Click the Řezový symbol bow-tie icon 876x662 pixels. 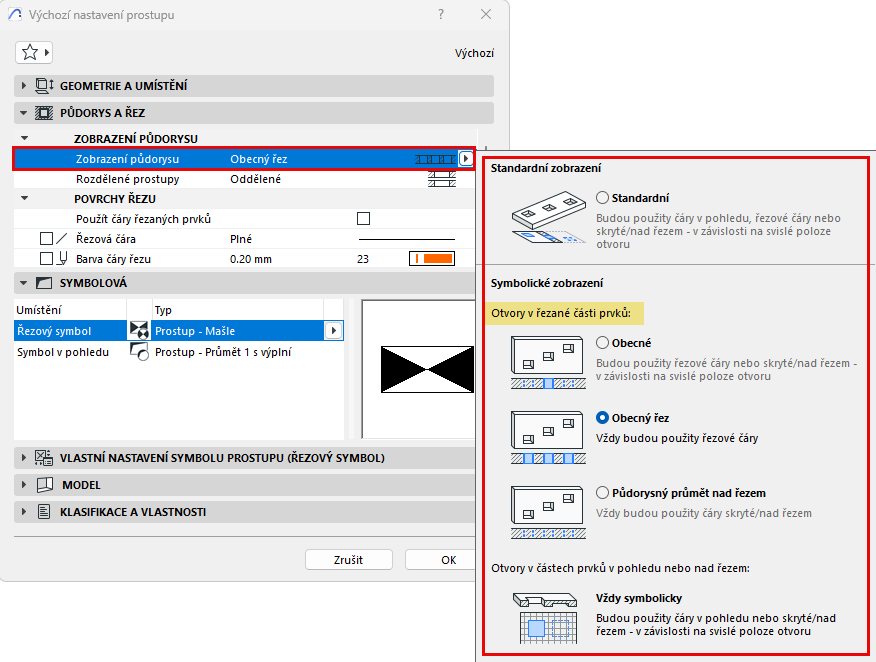[139, 331]
